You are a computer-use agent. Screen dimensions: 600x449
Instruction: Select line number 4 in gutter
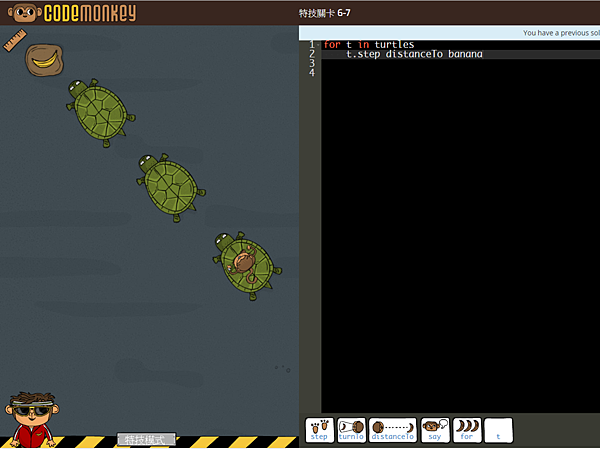point(312,73)
